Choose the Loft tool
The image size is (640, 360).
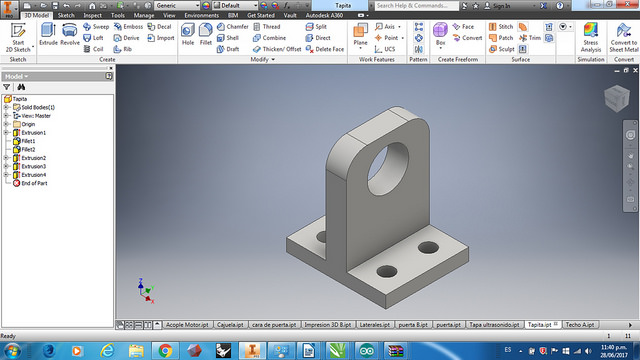[x=93, y=38]
